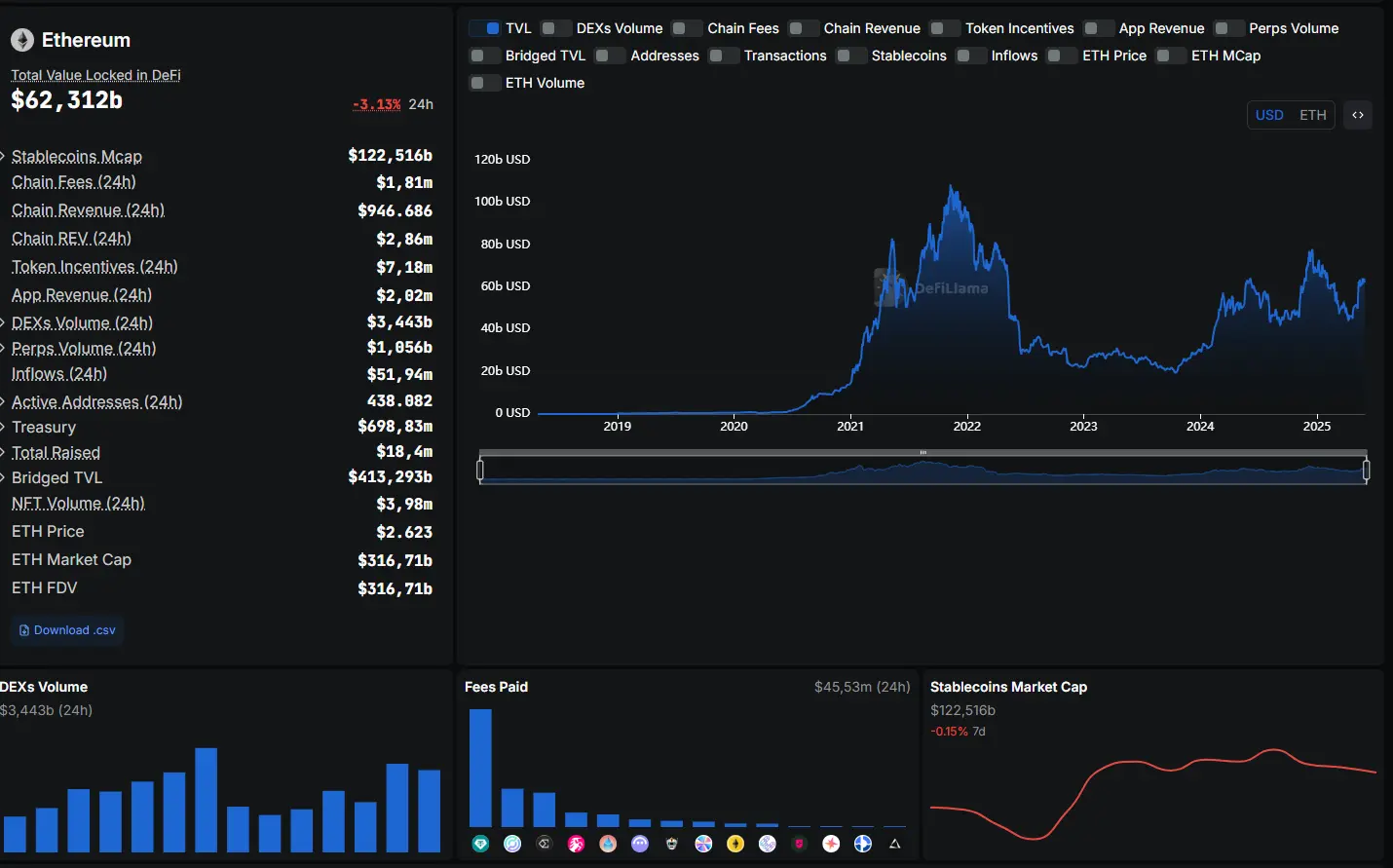The width and height of the screenshot is (1393, 868).
Task: Toggle the ETH Volume chart series
Action: click(485, 83)
